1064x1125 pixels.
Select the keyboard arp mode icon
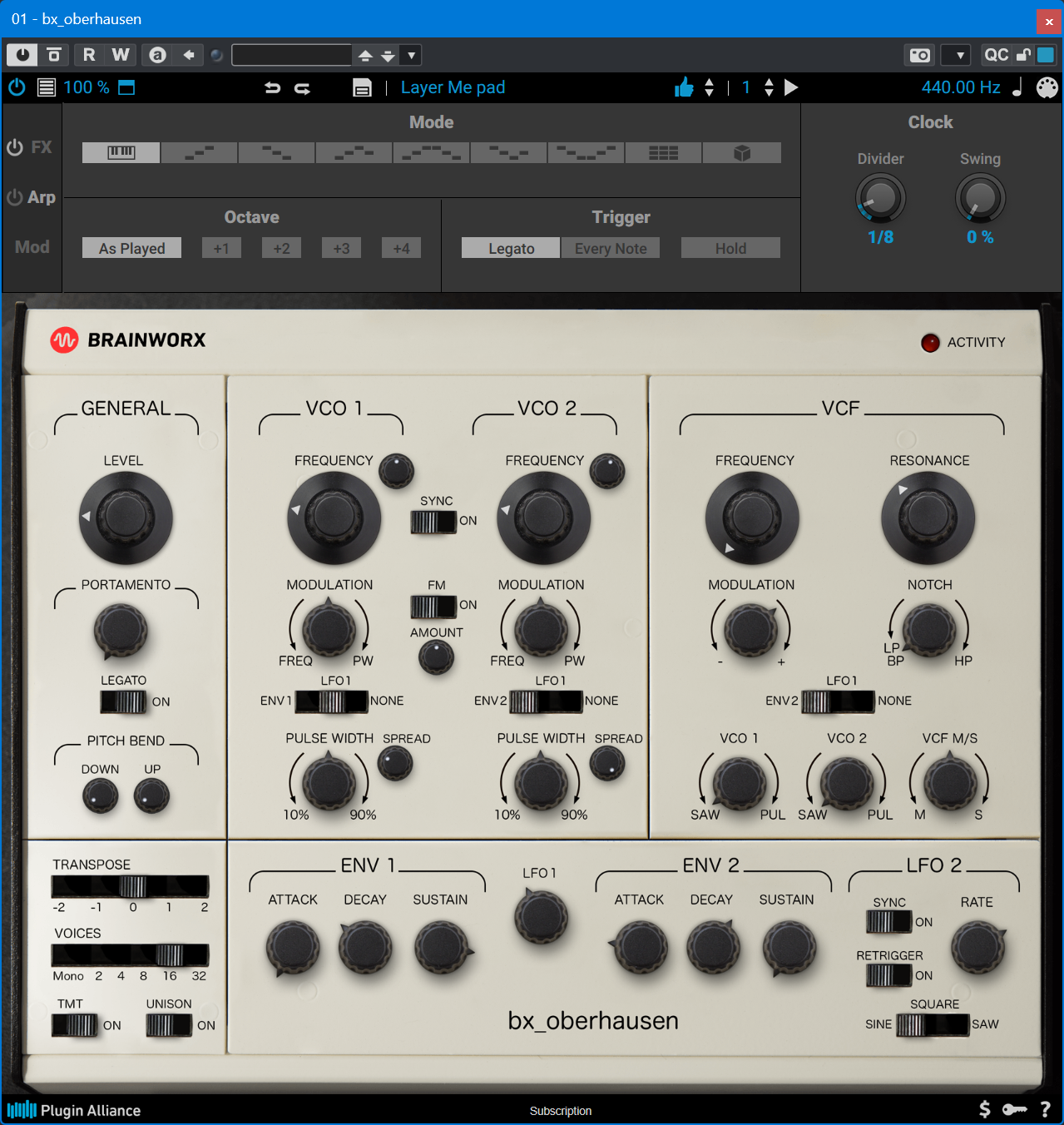tap(121, 152)
